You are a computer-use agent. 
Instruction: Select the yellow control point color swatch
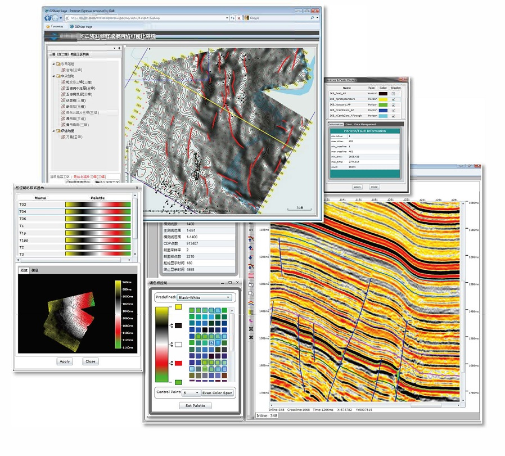coord(179,307)
